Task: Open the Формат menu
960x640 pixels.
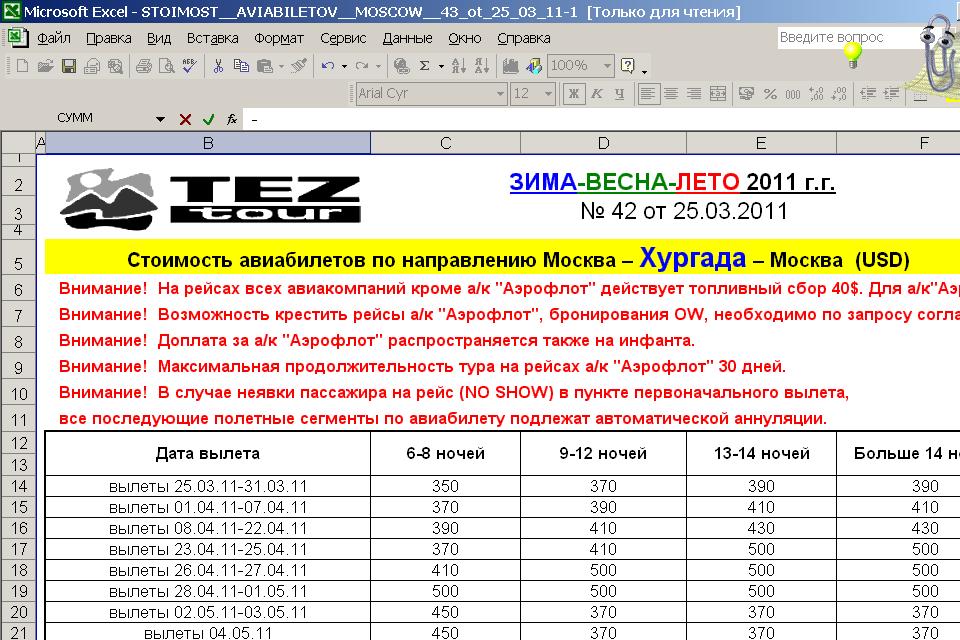Action: [x=279, y=38]
